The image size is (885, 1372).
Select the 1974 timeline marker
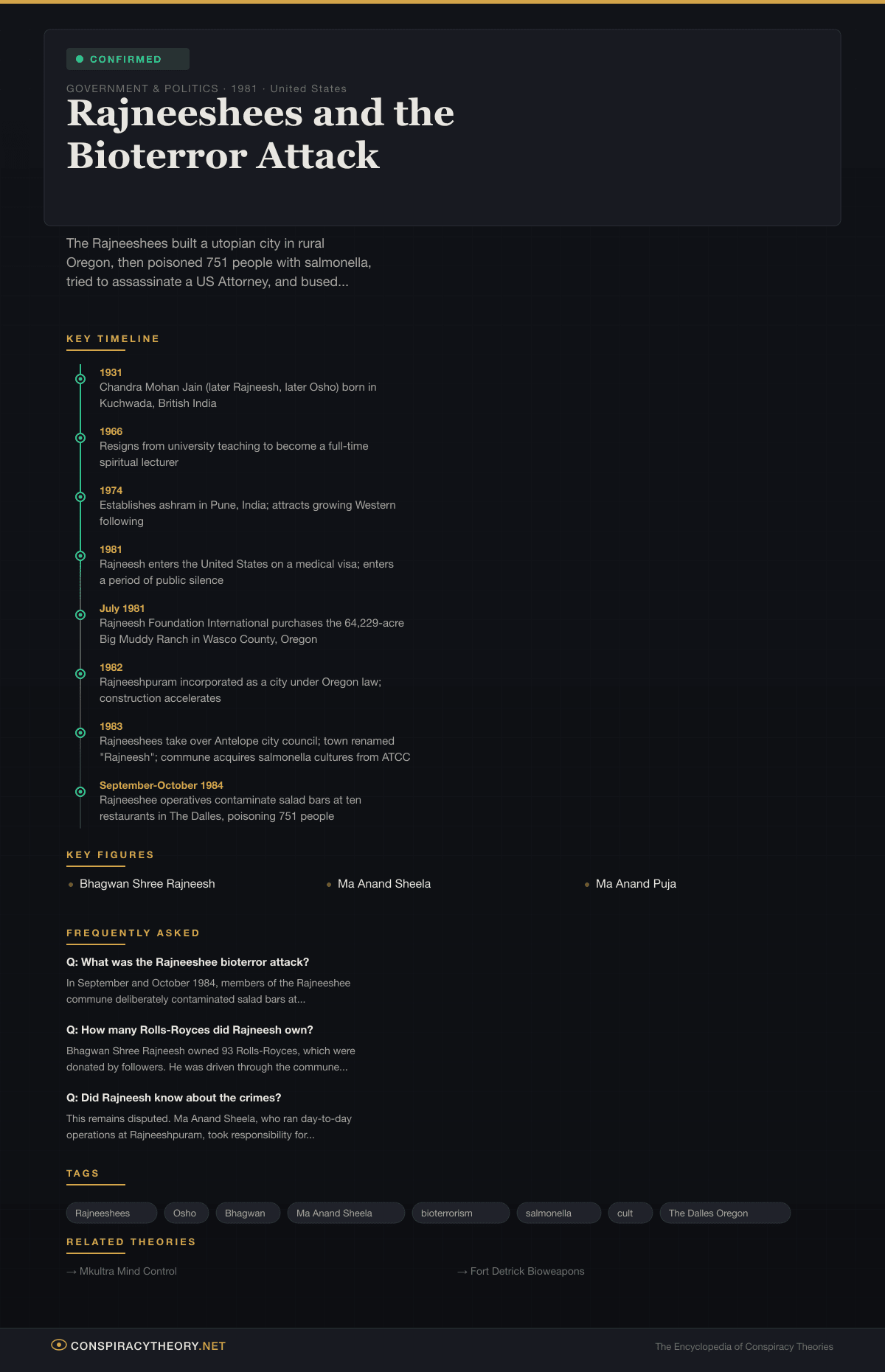[80, 497]
